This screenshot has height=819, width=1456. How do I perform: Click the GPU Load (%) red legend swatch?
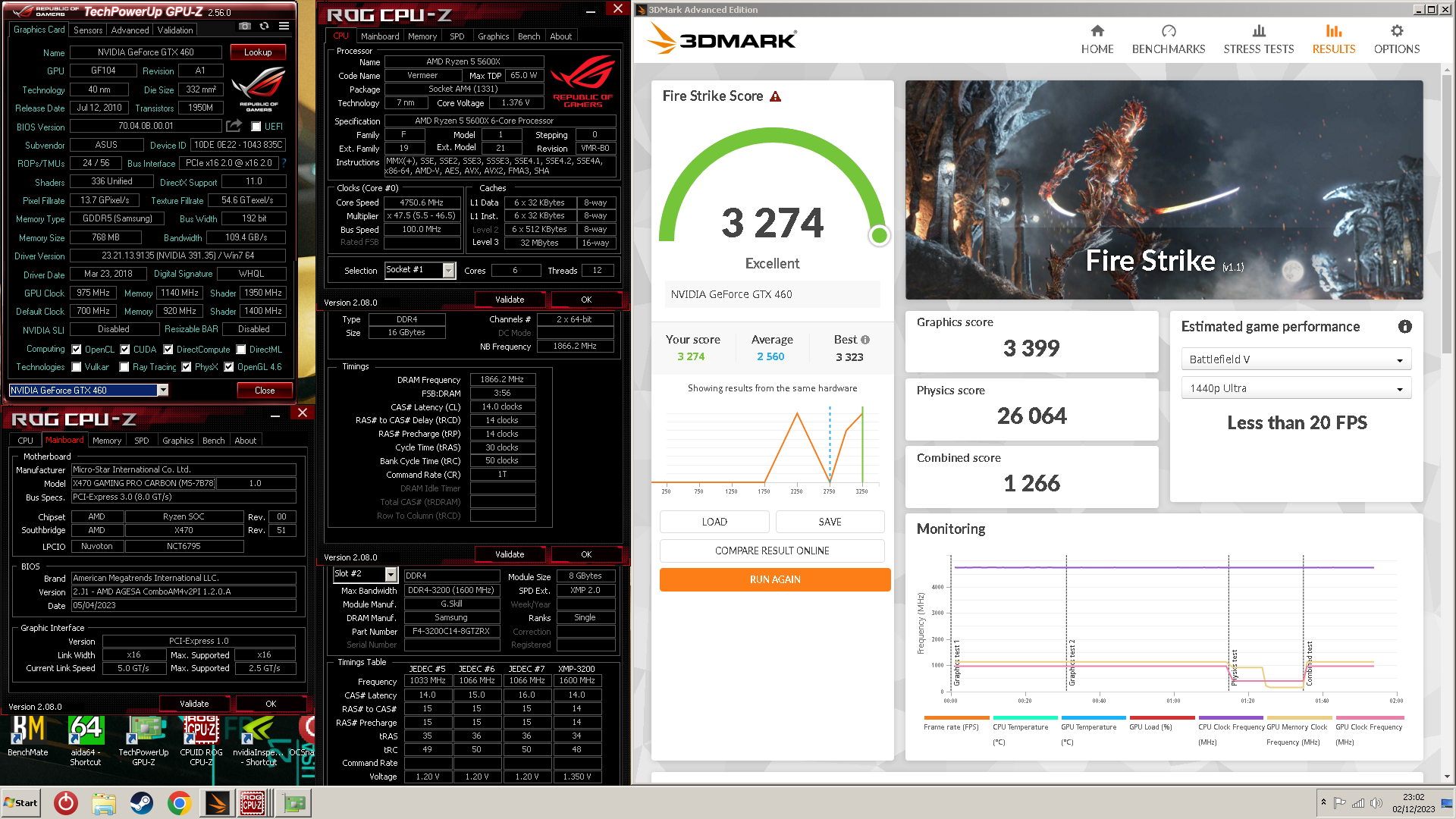point(1162,717)
